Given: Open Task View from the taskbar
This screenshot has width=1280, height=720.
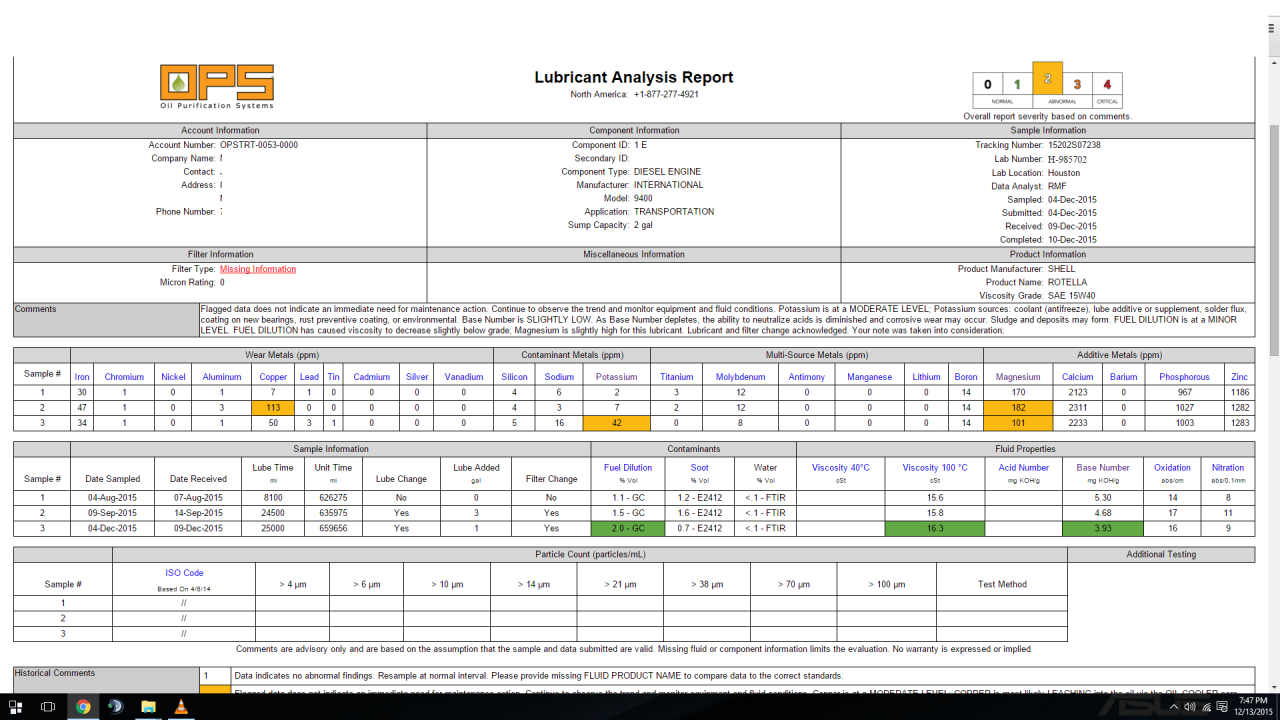Looking at the screenshot, I should (x=48, y=707).
